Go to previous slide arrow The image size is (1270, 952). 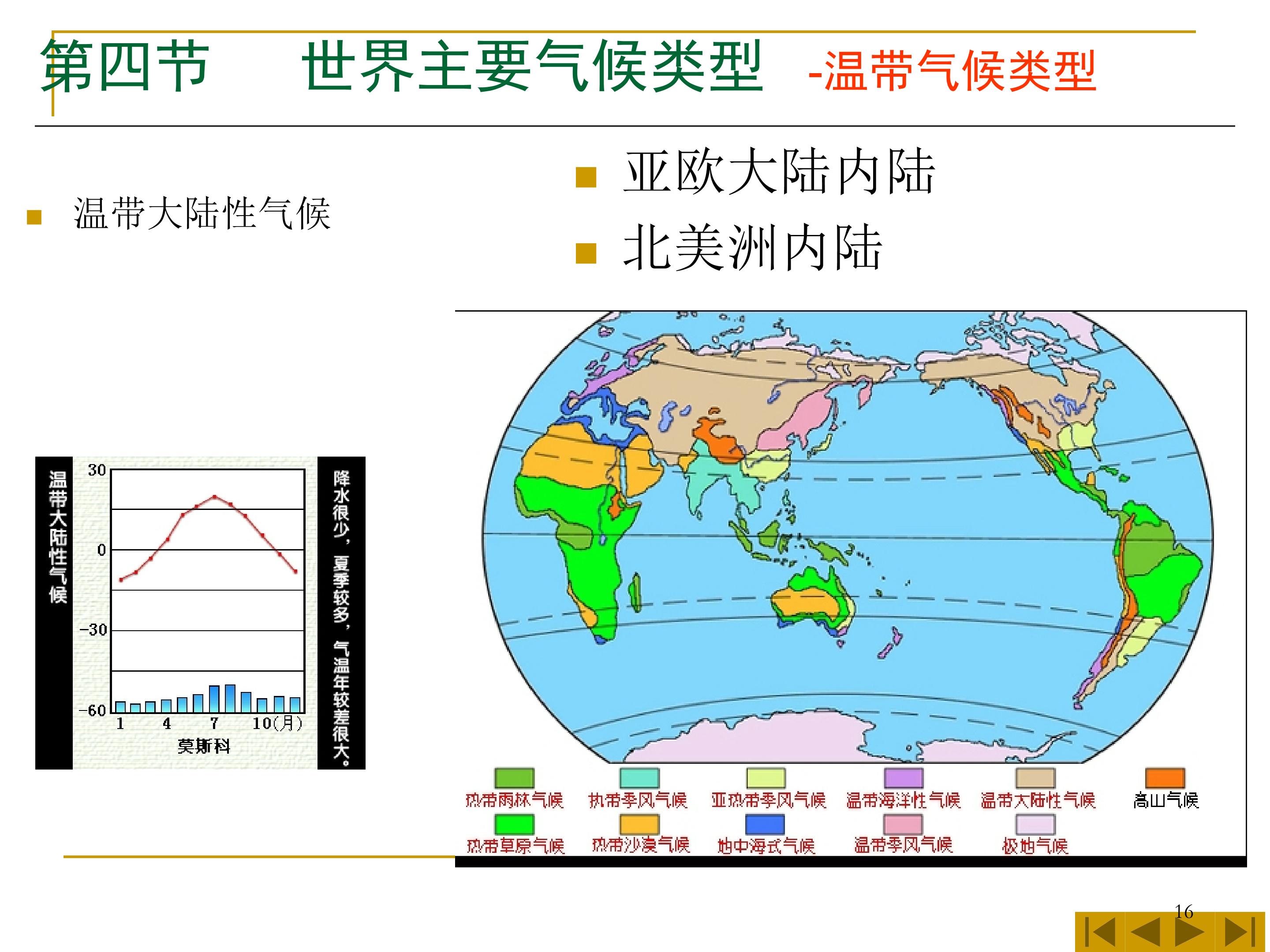[1146, 932]
